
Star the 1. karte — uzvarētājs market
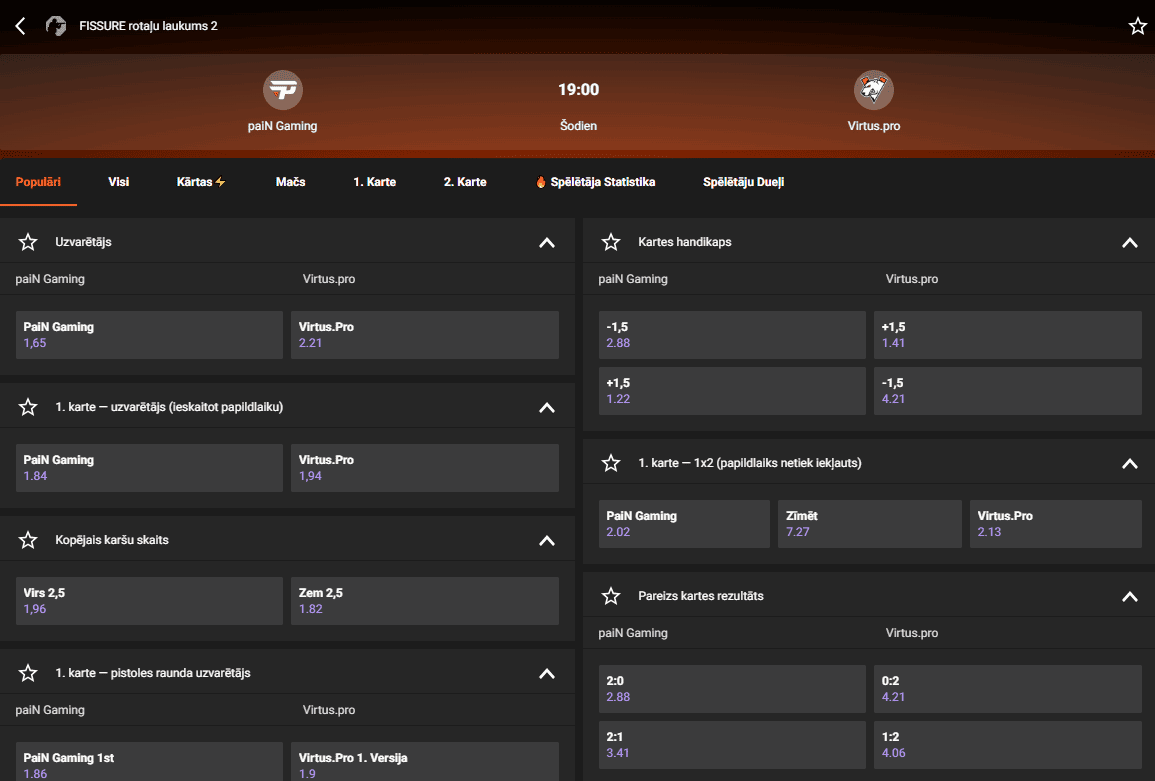(x=28, y=407)
